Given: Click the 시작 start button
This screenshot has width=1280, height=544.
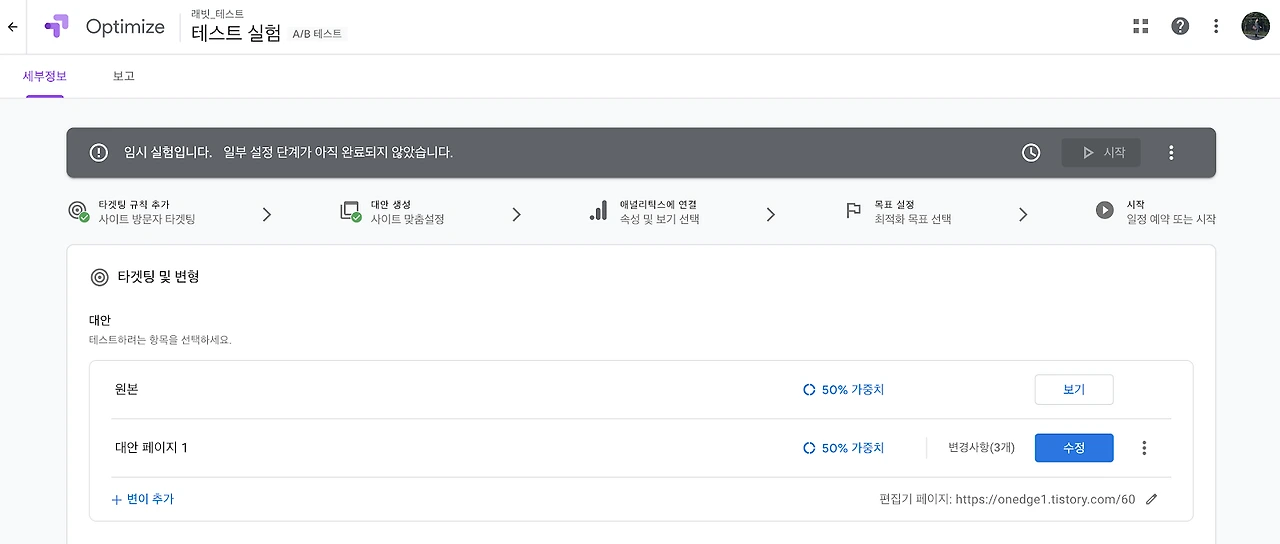Looking at the screenshot, I should [1101, 153].
